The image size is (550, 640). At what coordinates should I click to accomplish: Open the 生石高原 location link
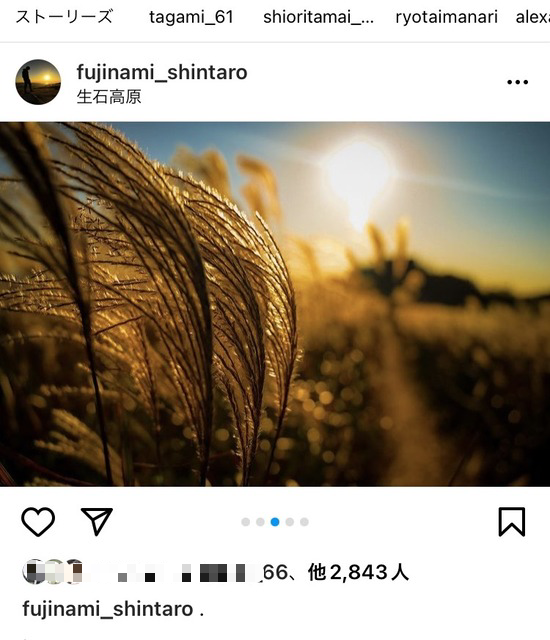(x=109, y=97)
